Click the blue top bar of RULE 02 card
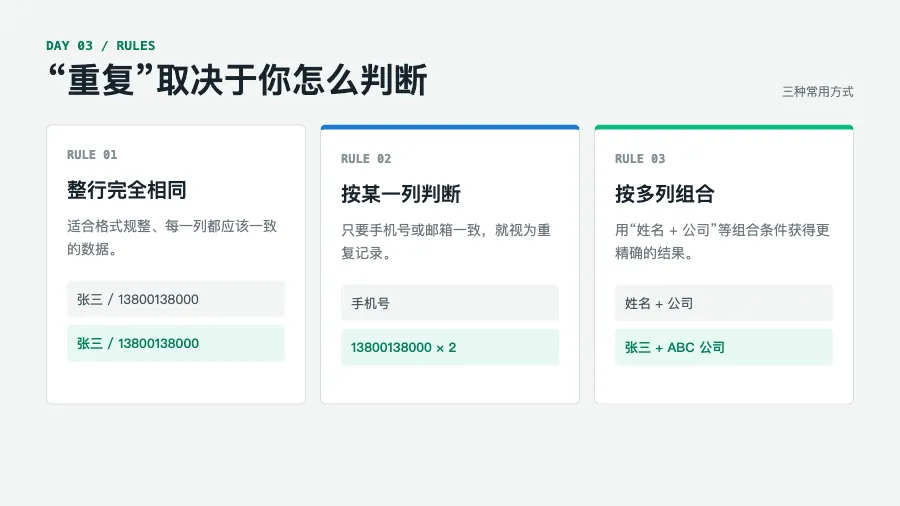 point(450,127)
